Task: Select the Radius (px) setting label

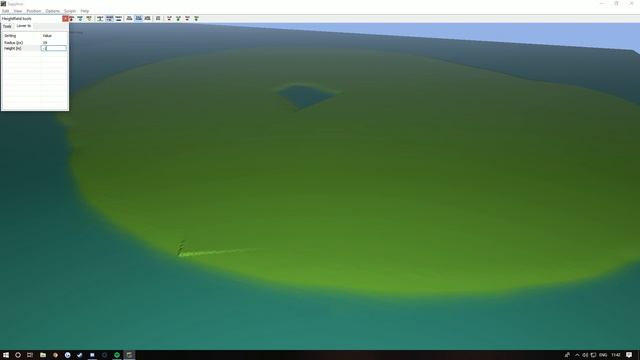Action: tap(13, 42)
